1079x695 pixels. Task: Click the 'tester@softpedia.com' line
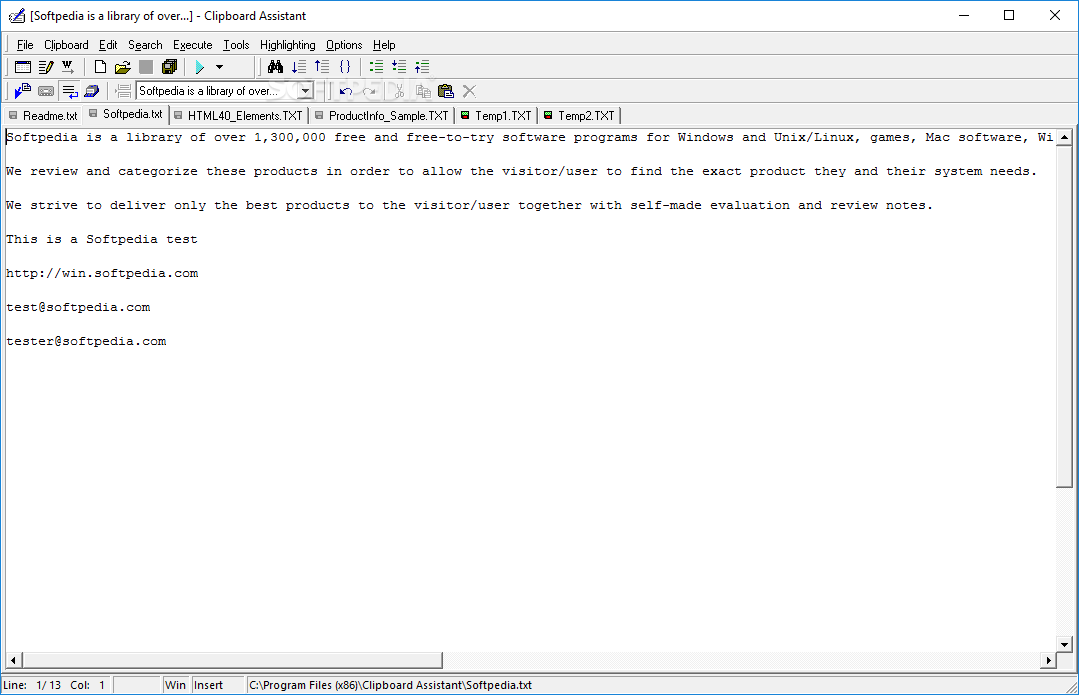86,341
